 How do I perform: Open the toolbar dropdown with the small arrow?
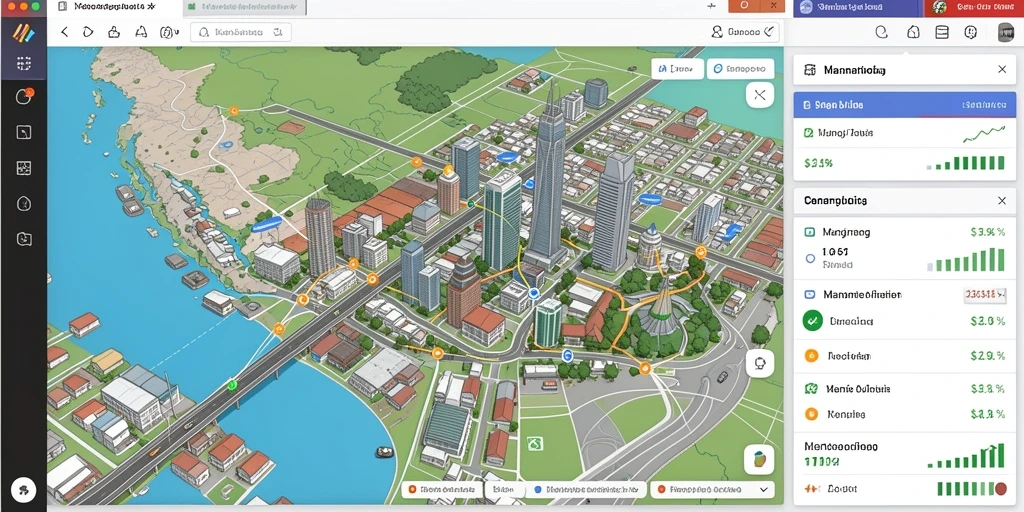coord(169,31)
